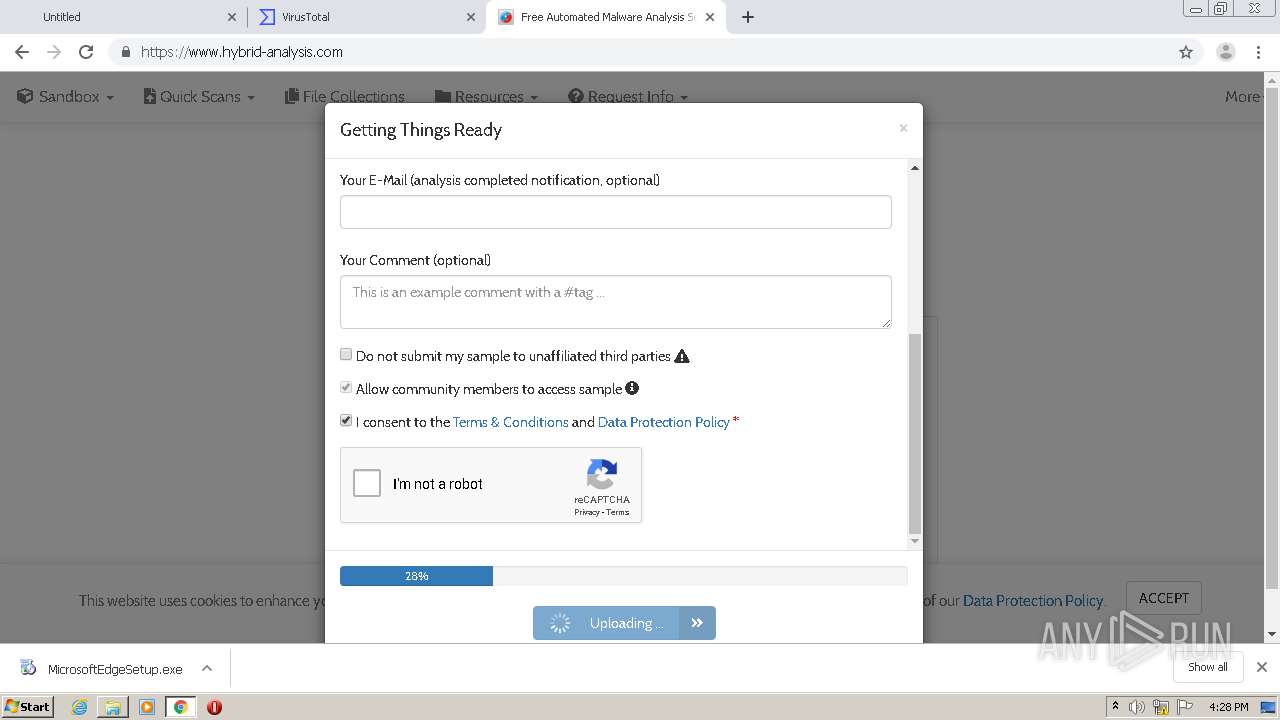Click the dialog scroll-down arrow
1280x720 pixels.
[914, 541]
